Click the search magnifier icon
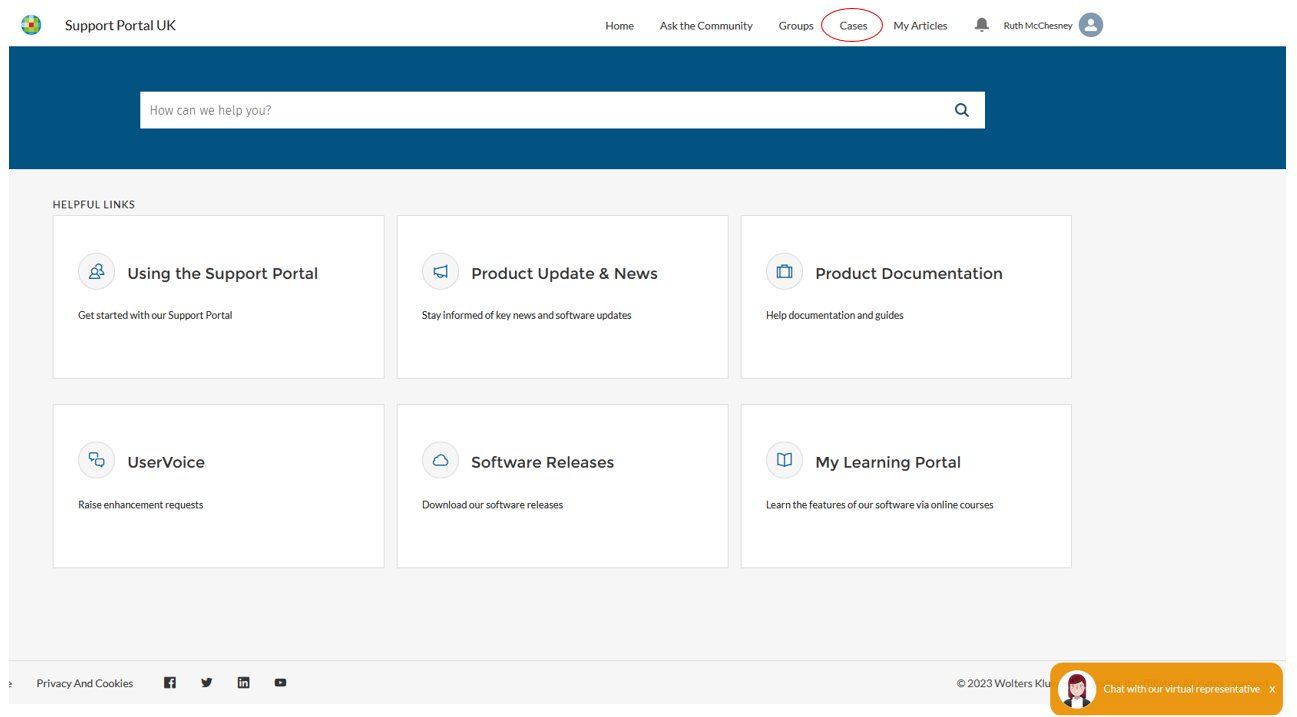 [x=961, y=110]
